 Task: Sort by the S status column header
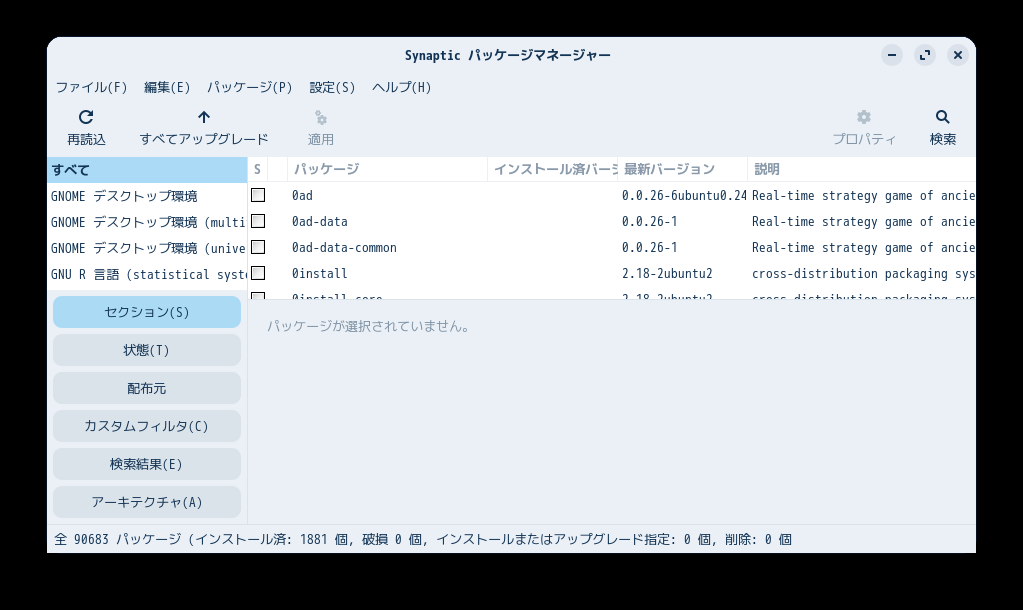[x=258, y=169]
